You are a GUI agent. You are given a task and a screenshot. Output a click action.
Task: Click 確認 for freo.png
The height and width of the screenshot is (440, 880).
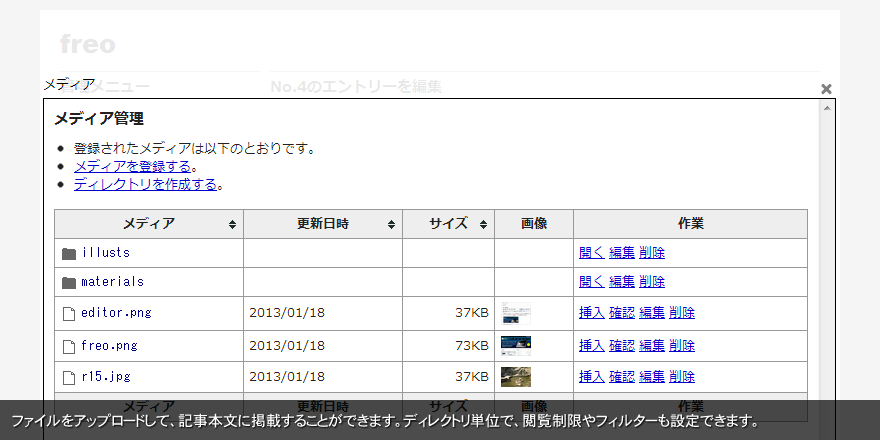622,346
